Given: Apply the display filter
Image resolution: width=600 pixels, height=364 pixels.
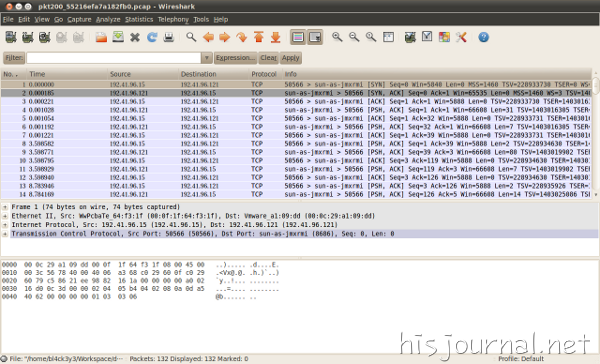Looking at the screenshot, I should 290,58.
